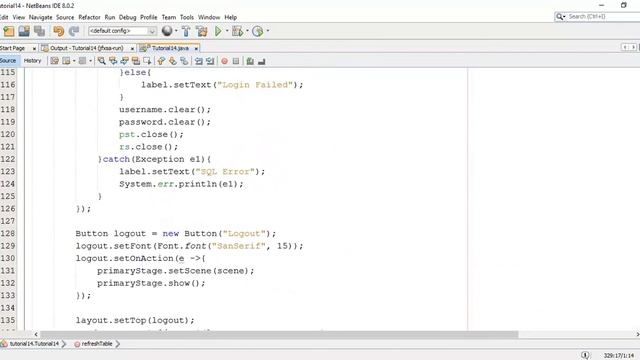Click the Comment lines icon

(x=250, y=61)
